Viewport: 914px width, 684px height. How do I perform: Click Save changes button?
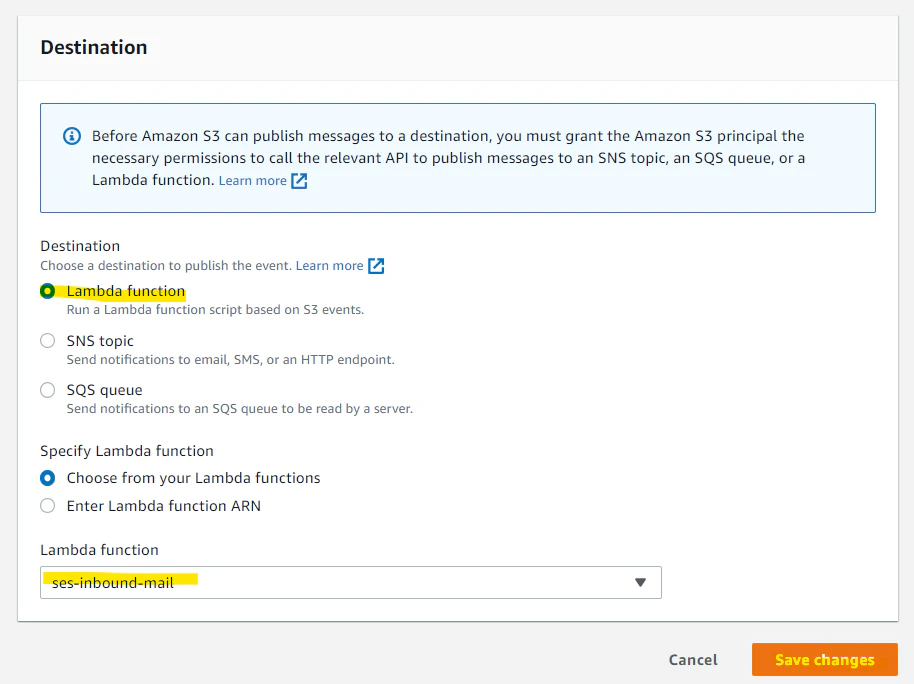[x=824, y=660]
